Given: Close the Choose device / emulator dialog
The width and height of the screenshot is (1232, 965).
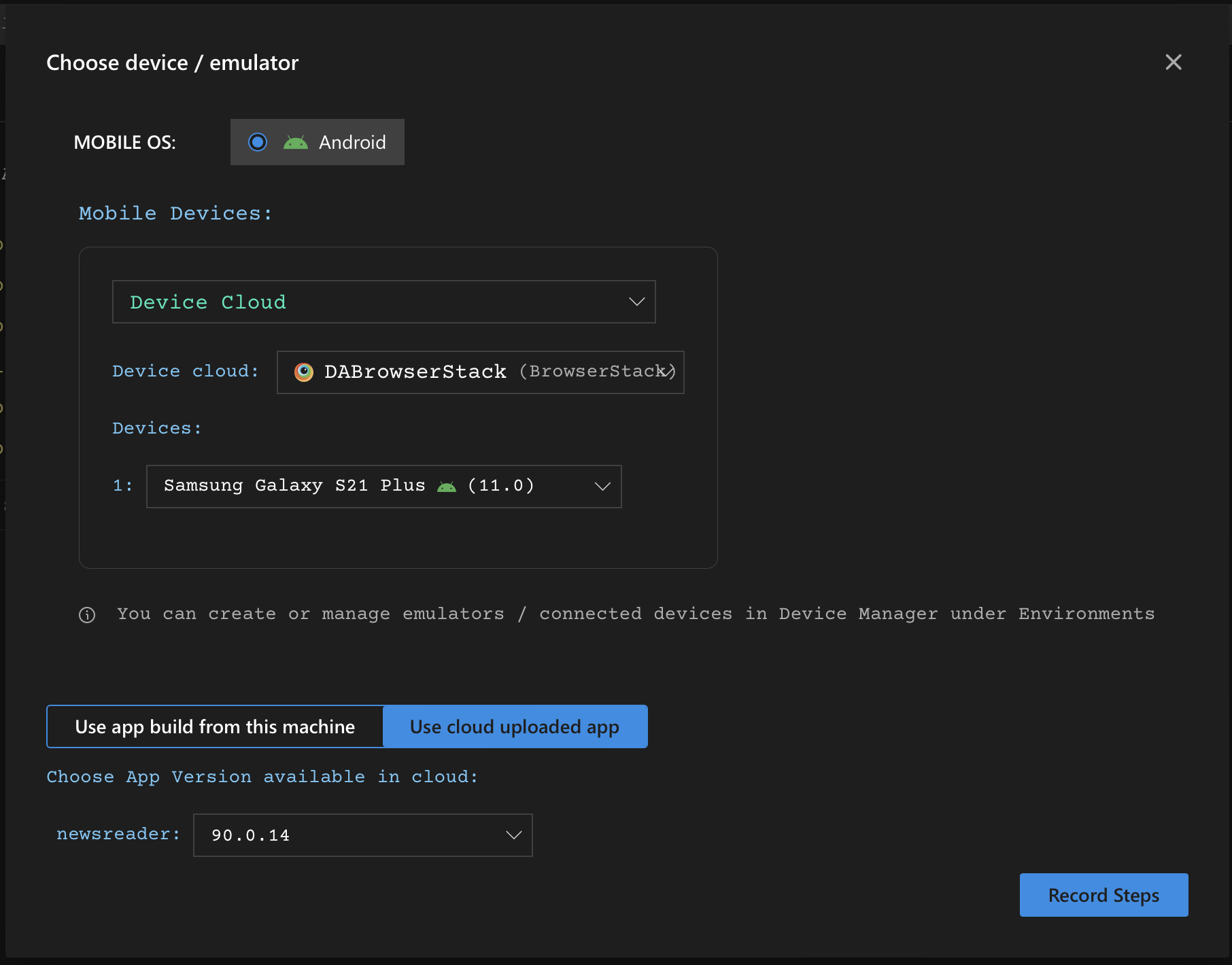Looking at the screenshot, I should 1173,63.
